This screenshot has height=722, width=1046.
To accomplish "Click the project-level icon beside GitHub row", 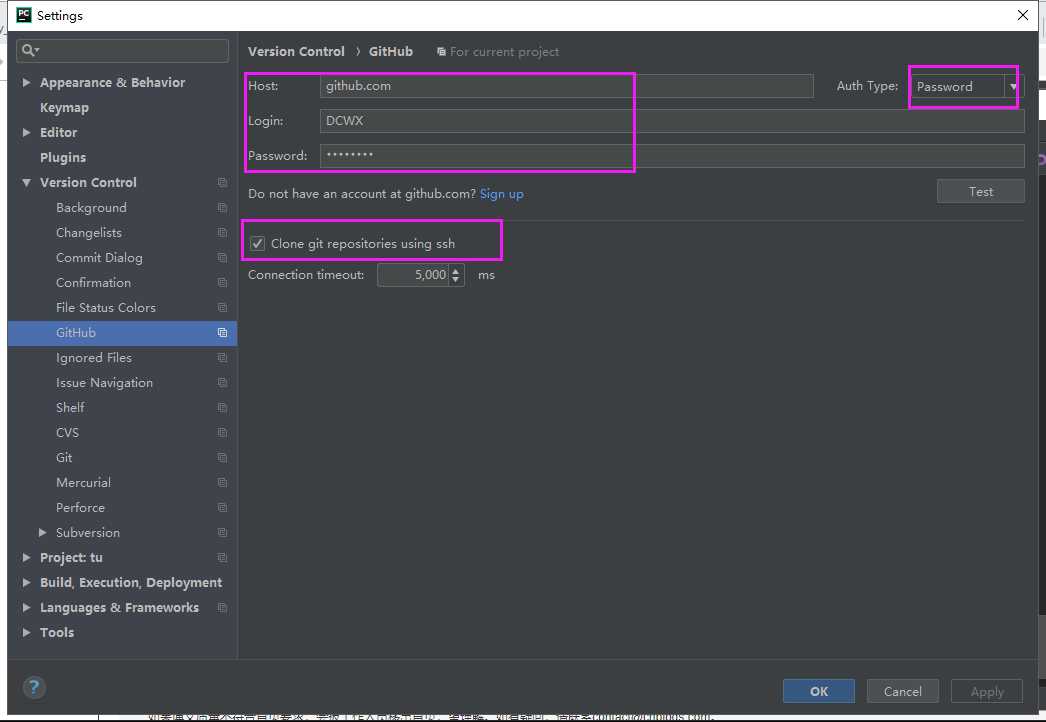I will click(222, 333).
